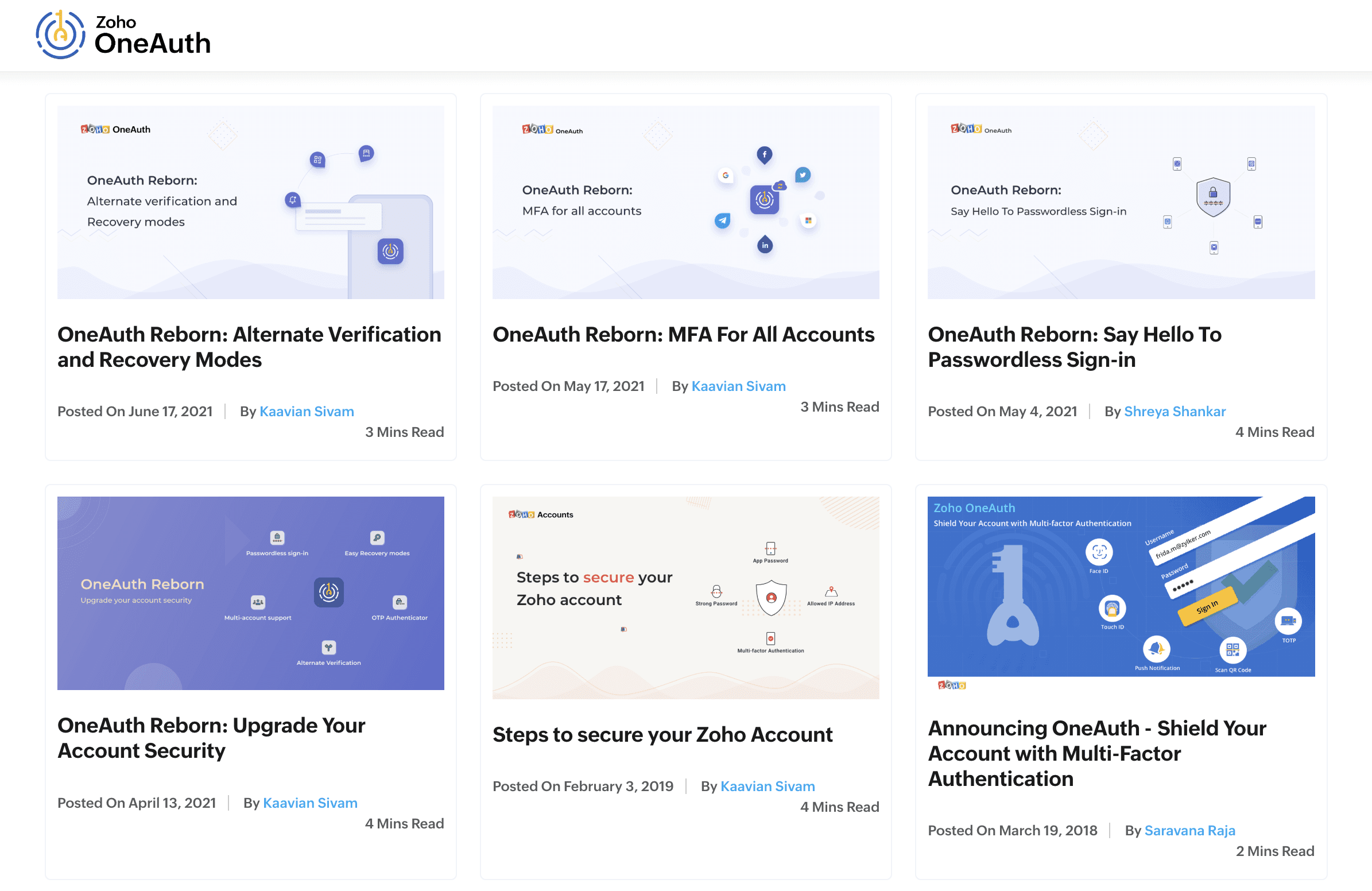Click '2 Mins Read' on Announcing OneAuth post
The image size is (1372, 891).
1275,851
